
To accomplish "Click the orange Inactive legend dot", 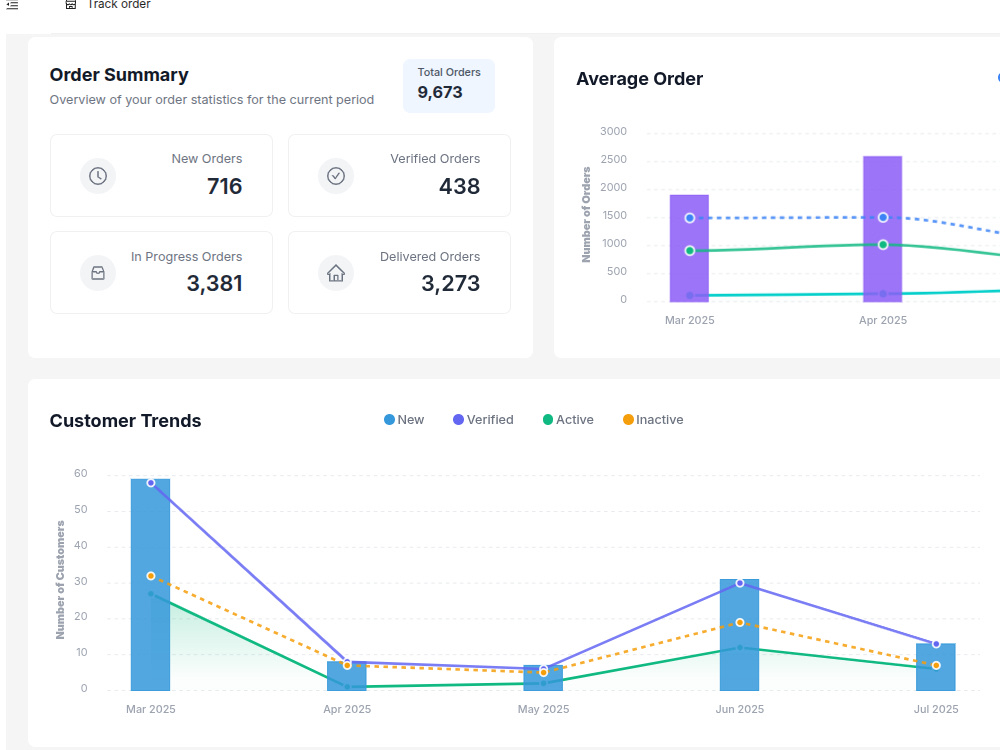I will click(628, 420).
